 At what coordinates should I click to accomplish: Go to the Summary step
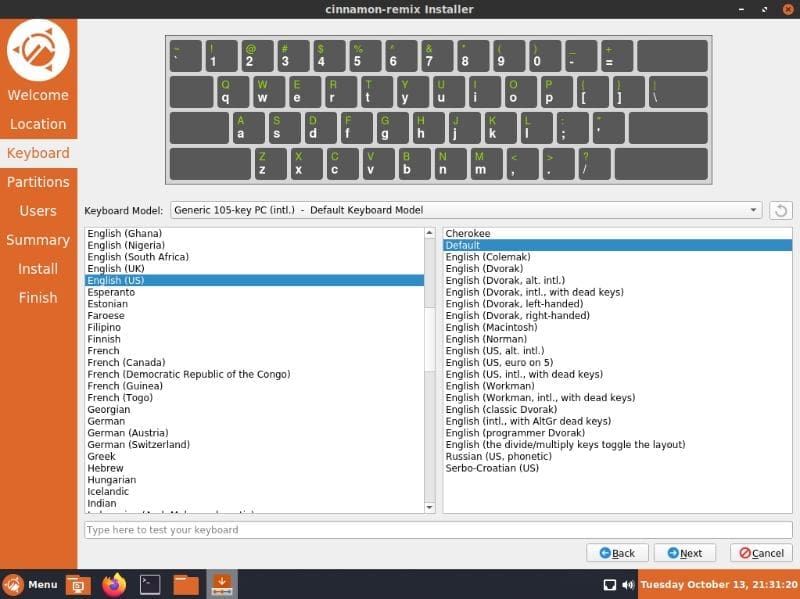38,240
